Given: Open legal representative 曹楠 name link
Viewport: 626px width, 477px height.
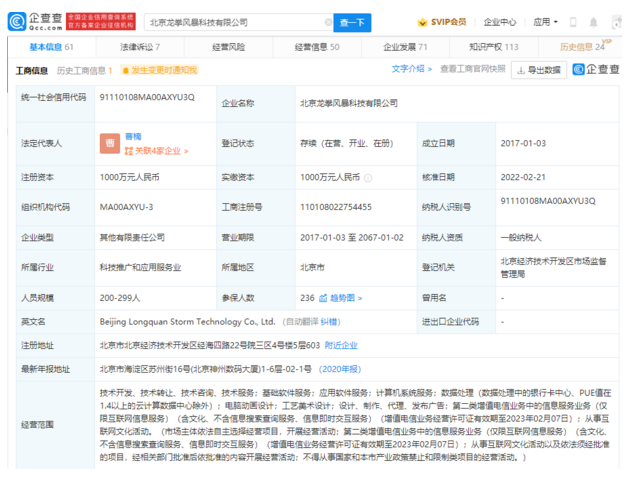Looking at the screenshot, I should pyautogui.click(x=133, y=137).
